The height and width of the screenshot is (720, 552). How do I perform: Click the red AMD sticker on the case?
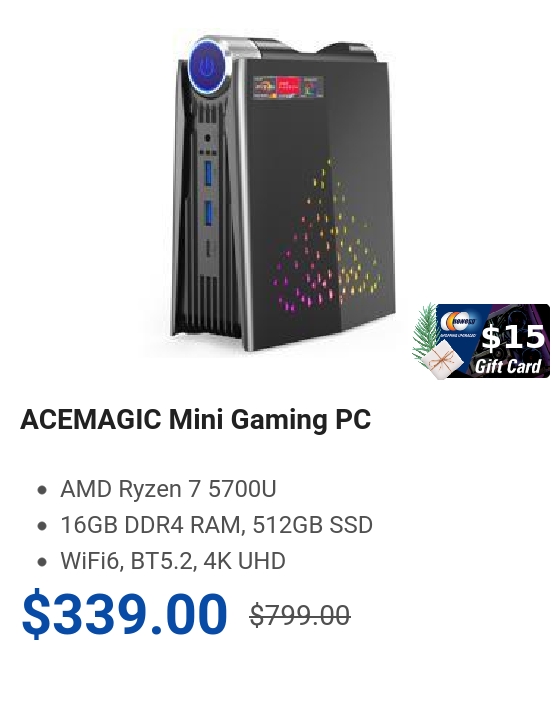[x=288, y=87]
